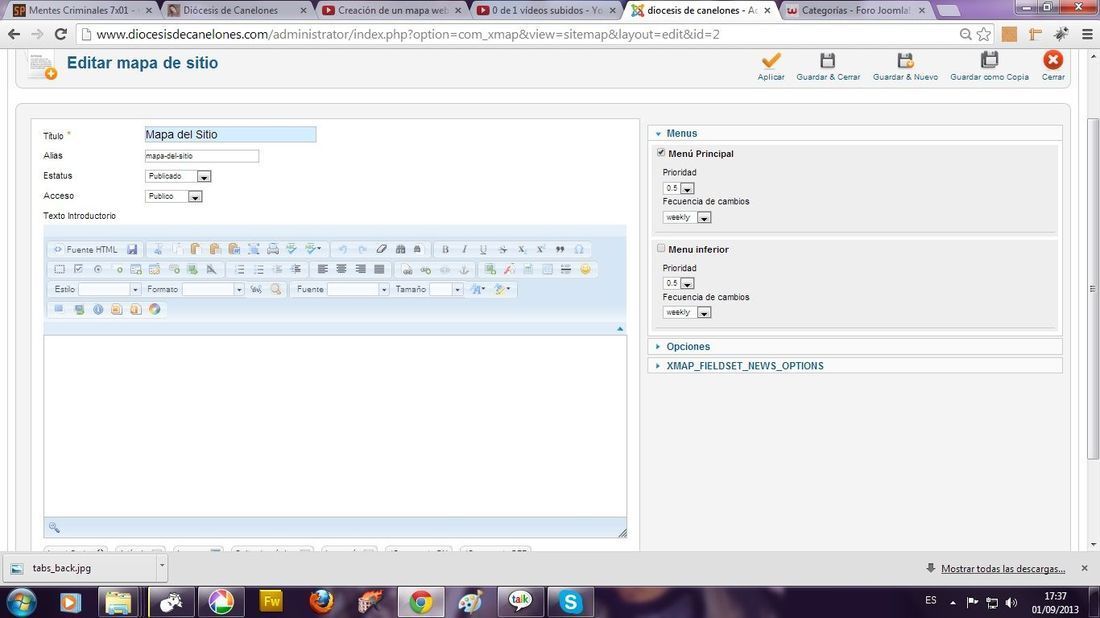This screenshot has width=1100, height=618.
Task: Click the find binoculars icon
Action: [401, 250]
